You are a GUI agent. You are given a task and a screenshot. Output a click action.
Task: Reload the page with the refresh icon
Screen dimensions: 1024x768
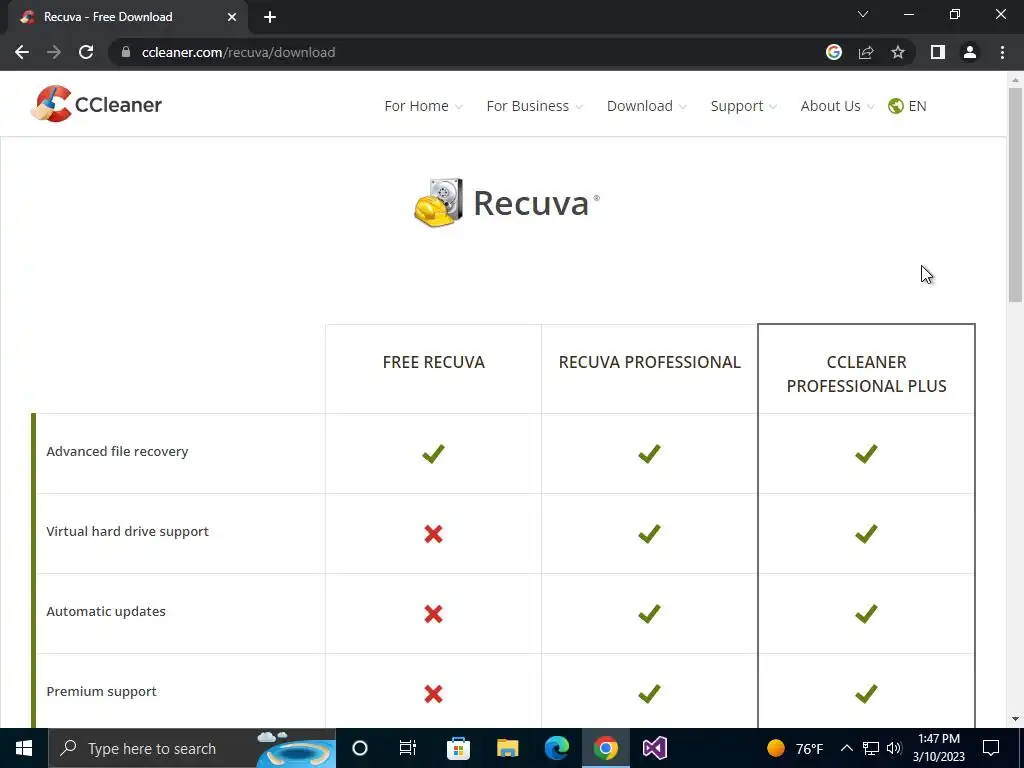86,52
